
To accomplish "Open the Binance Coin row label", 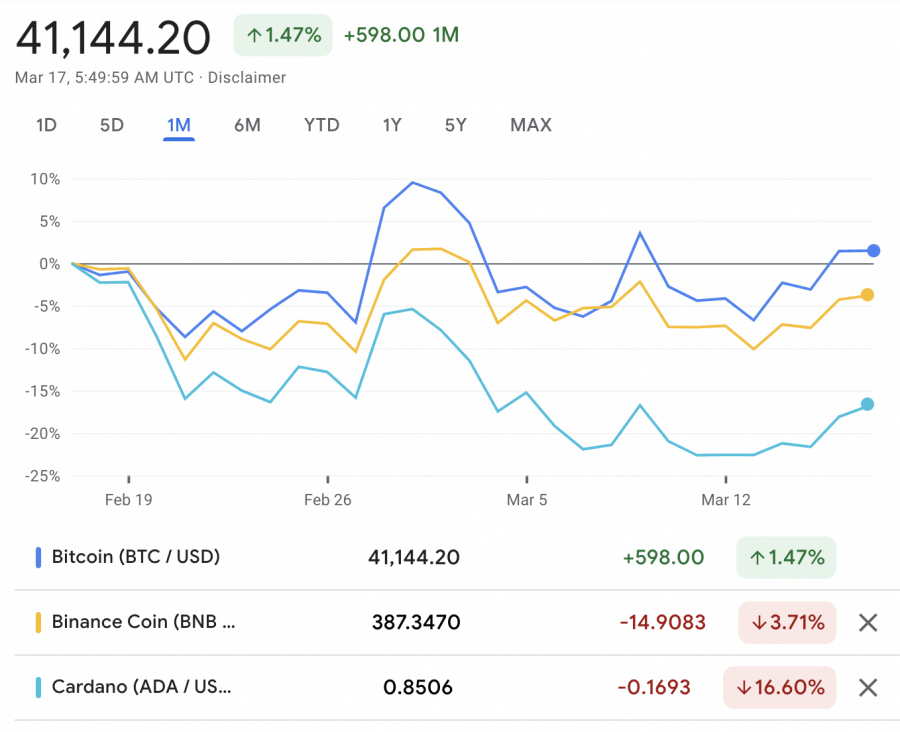I will 144,623.
